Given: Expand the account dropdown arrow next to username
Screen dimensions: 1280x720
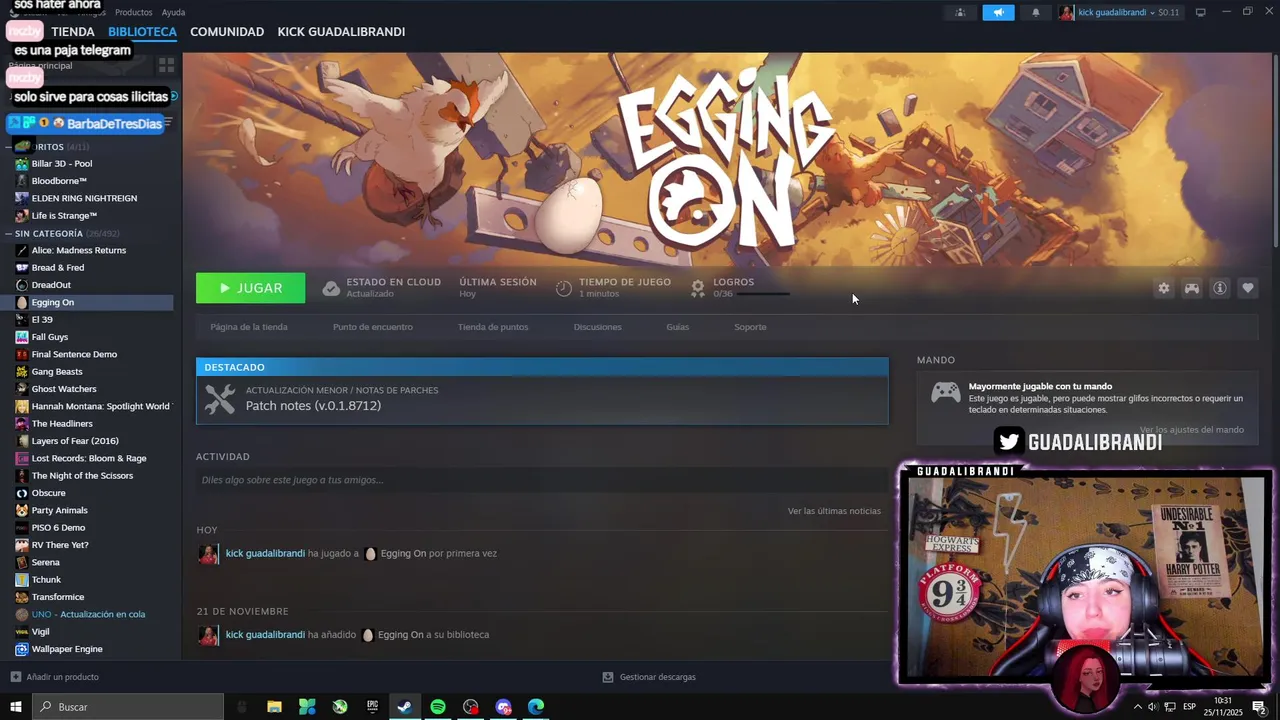Looking at the screenshot, I should [1152, 13].
